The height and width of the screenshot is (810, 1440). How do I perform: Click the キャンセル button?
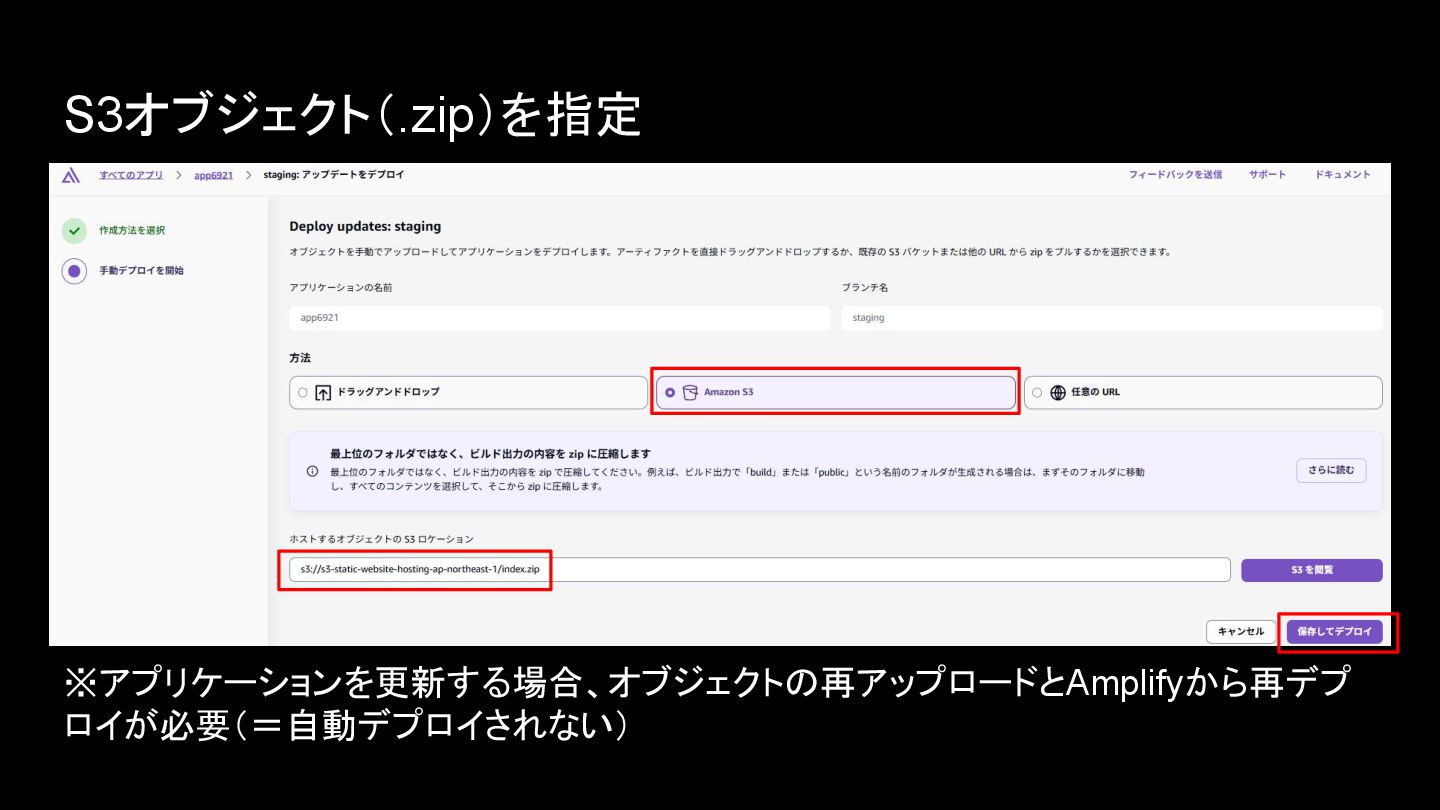tap(1241, 632)
